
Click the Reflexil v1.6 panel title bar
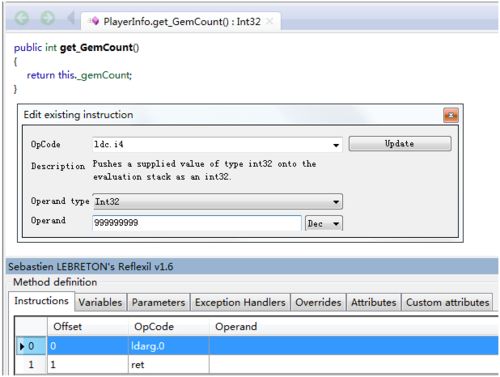tap(252, 266)
